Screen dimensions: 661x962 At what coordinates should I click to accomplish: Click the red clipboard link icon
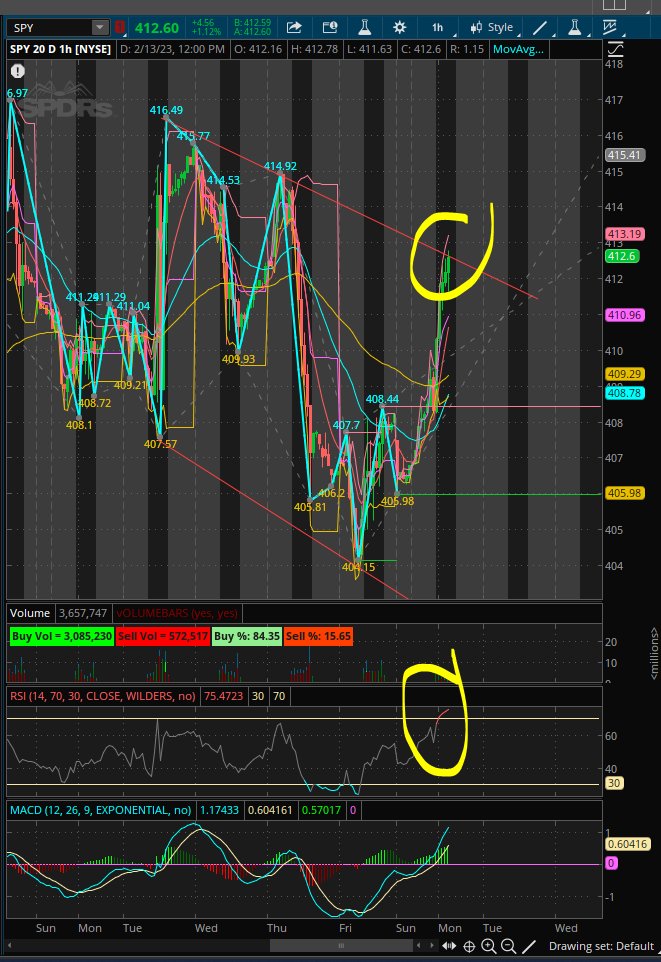tap(120, 28)
